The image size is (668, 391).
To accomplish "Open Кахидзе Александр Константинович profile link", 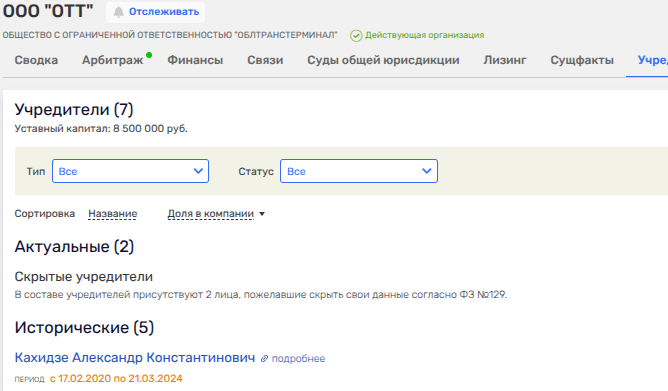I will click(x=135, y=358).
